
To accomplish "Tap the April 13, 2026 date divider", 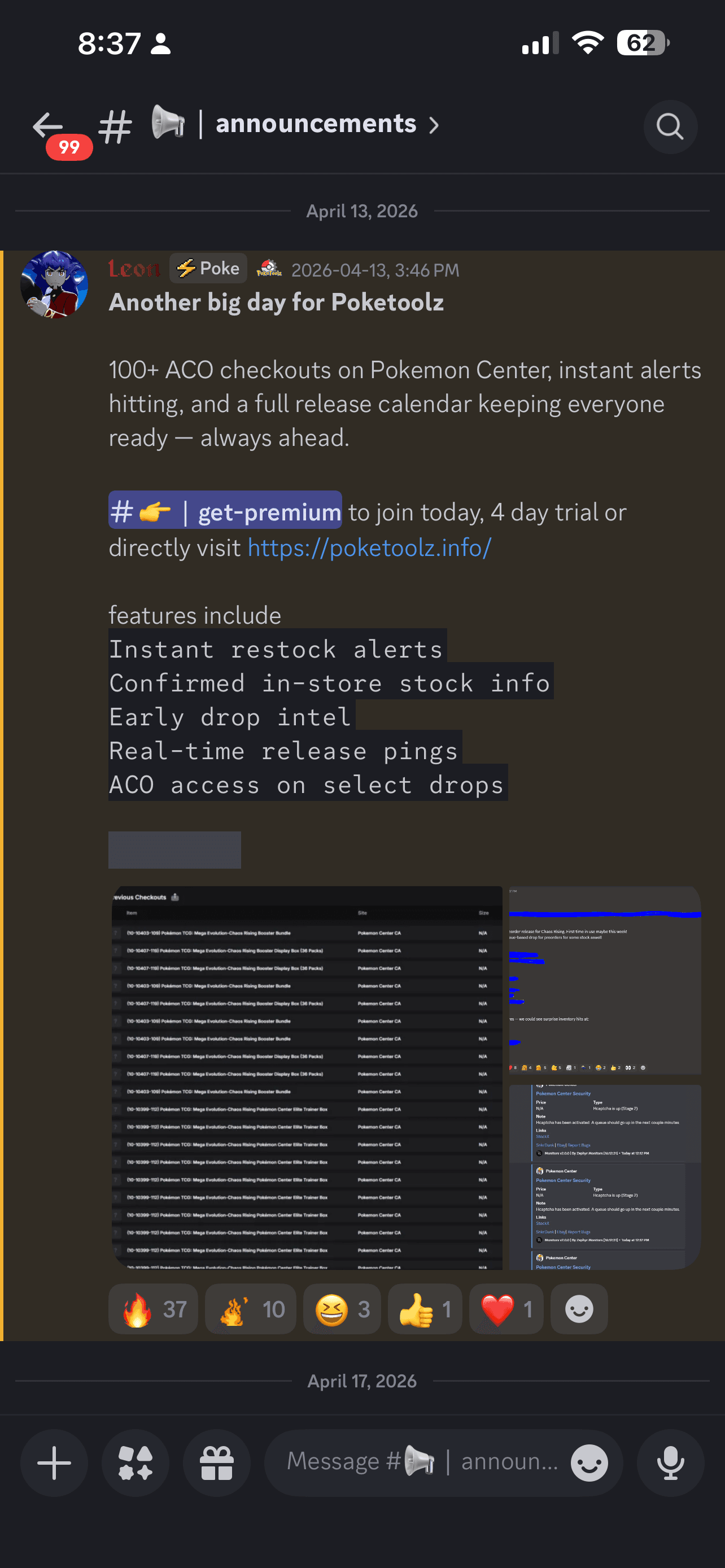I will click(362, 211).
